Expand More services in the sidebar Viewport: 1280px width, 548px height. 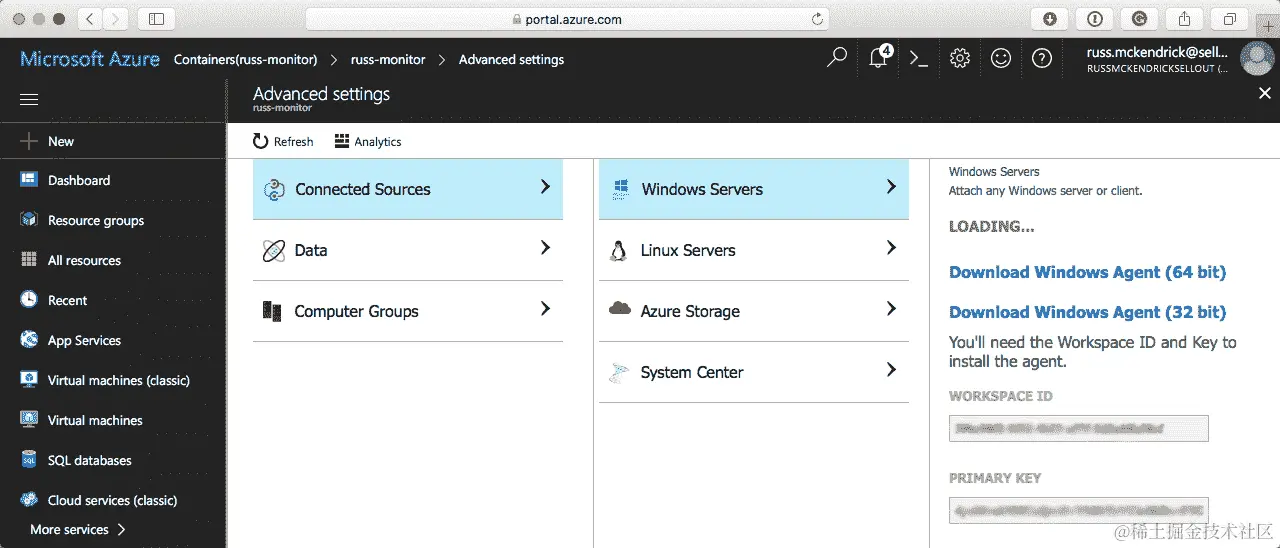tap(78, 529)
